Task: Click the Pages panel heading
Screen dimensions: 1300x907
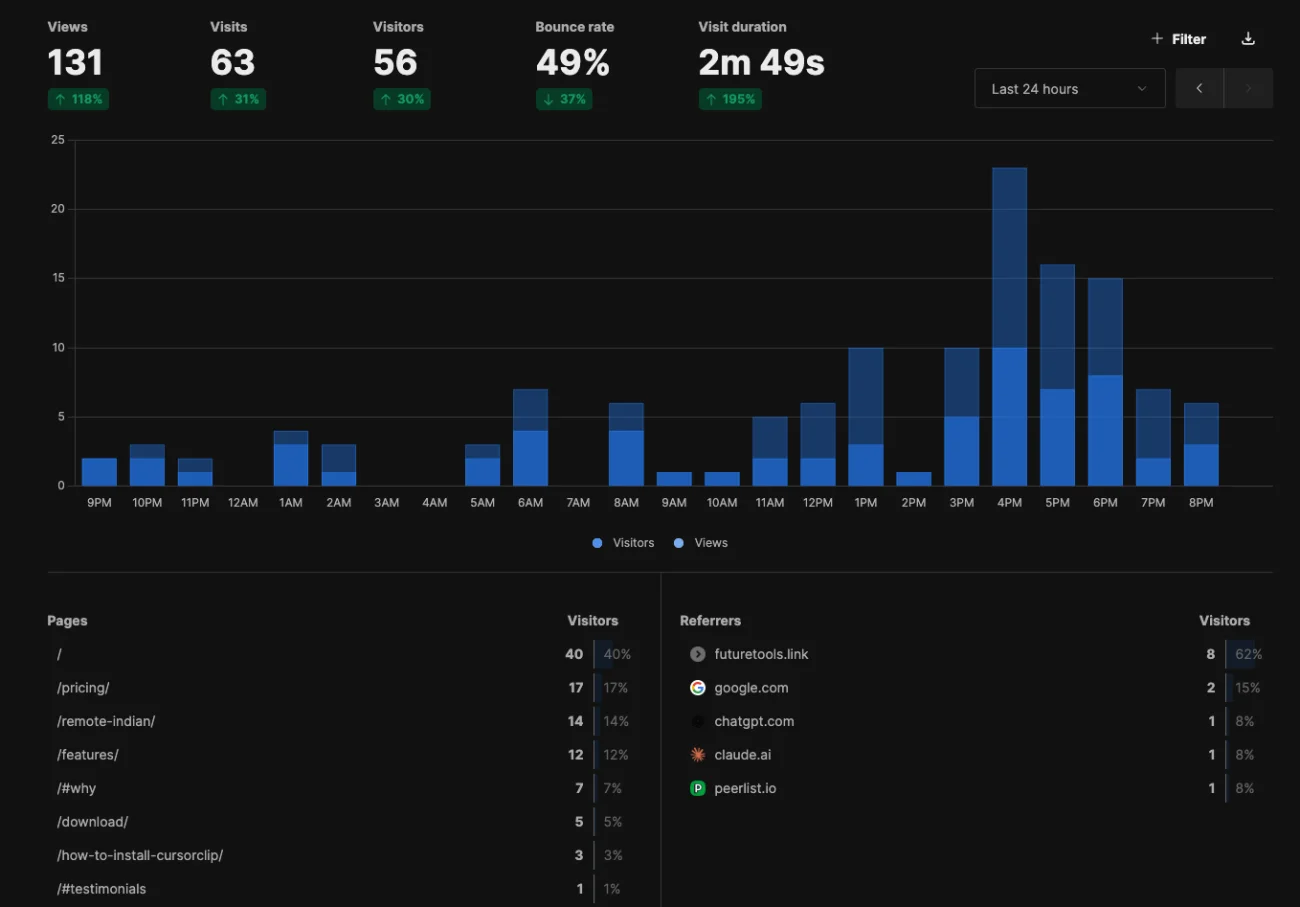Action: [x=67, y=621]
